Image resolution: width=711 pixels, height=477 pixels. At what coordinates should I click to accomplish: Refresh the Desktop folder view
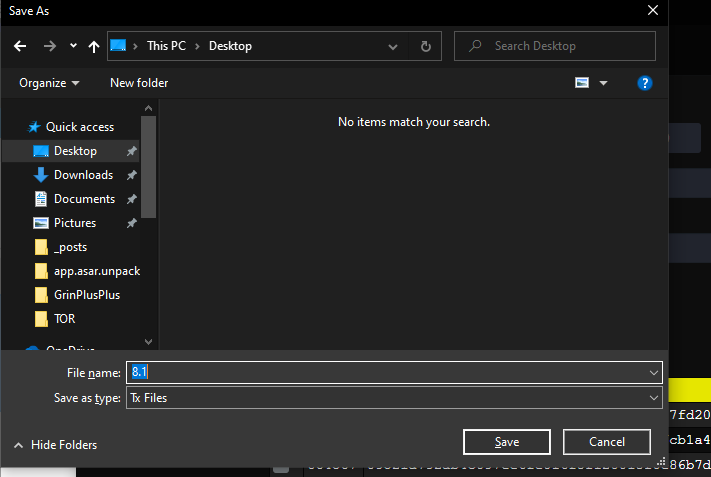pyautogui.click(x=426, y=46)
